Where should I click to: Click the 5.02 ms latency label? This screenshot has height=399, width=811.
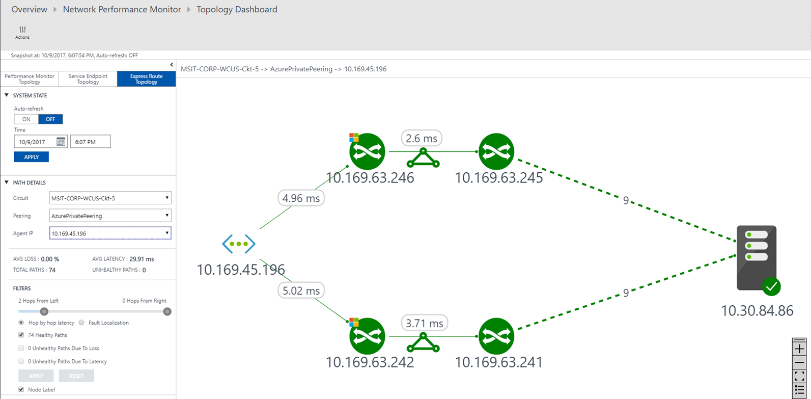(x=301, y=291)
